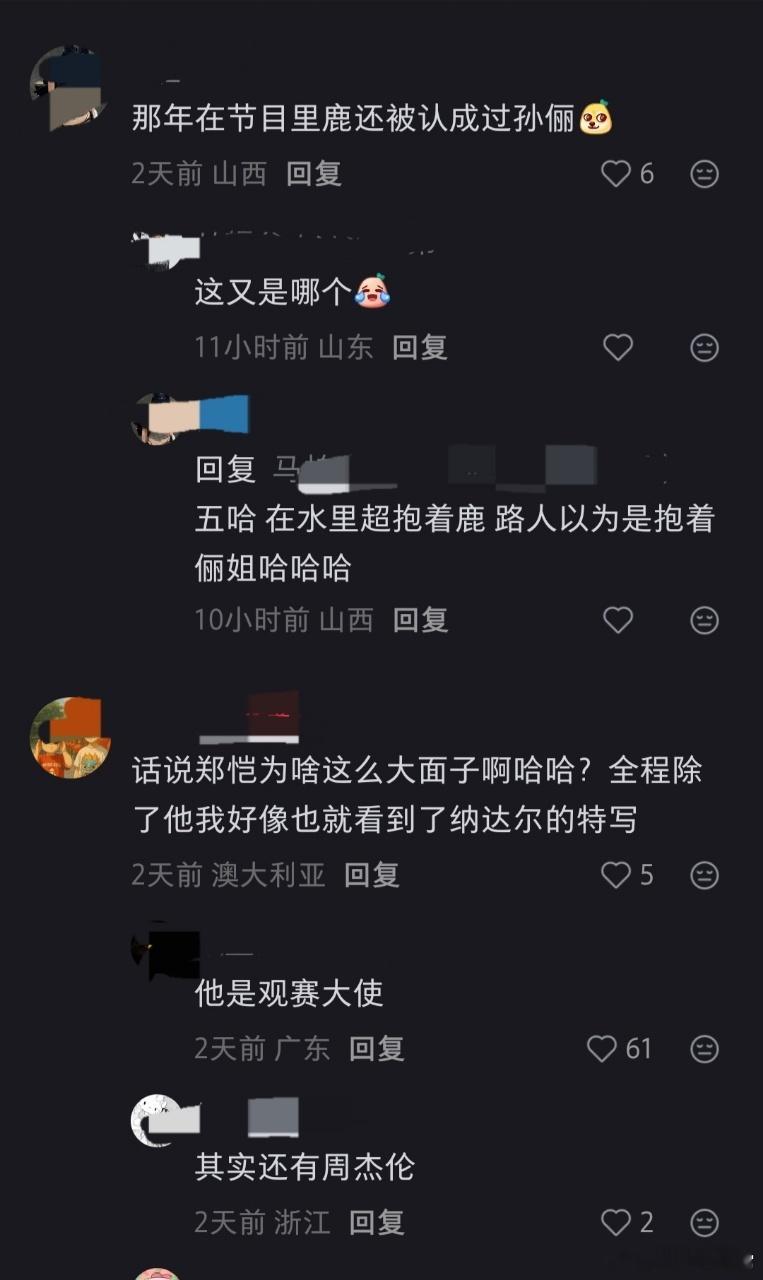Dislike the 郑恺 comment from 澳大利亚
Image resolution: width=763 pixels, height=1280 pixels.
(705, 875)
